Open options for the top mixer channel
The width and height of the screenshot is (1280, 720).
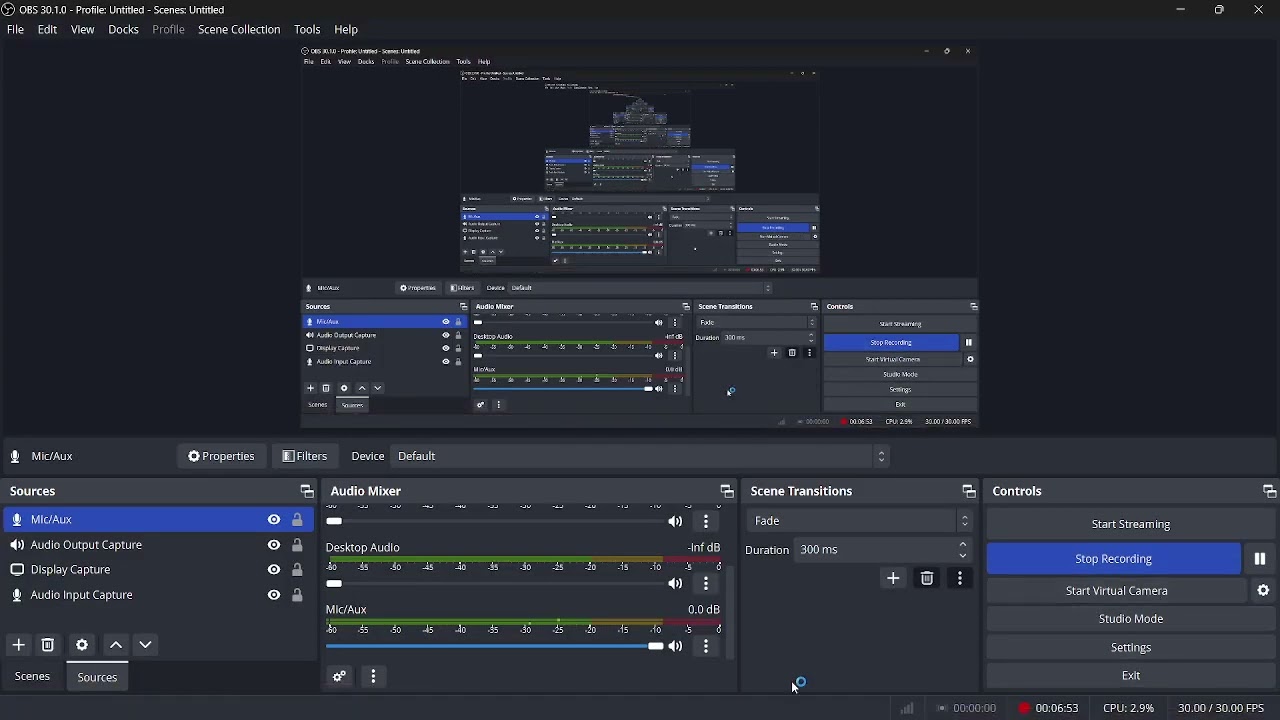tap(707, 523)
